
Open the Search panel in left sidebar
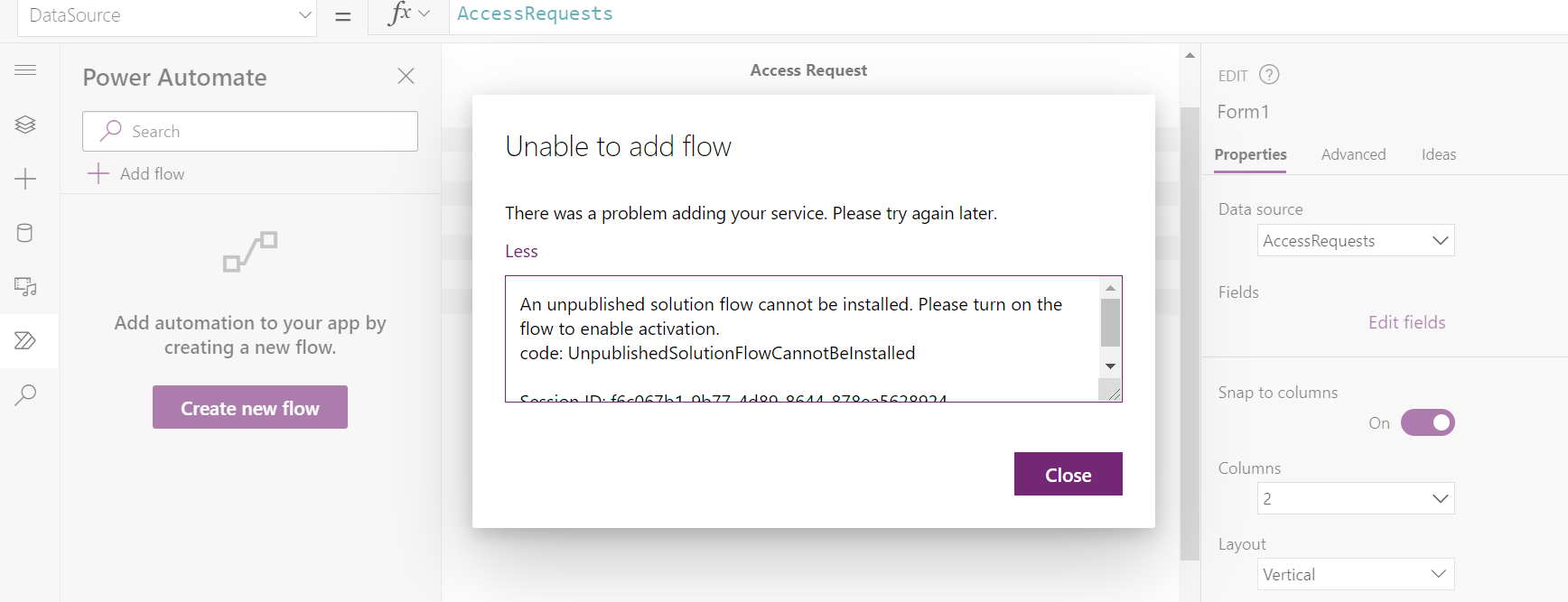tap(25, 394)
